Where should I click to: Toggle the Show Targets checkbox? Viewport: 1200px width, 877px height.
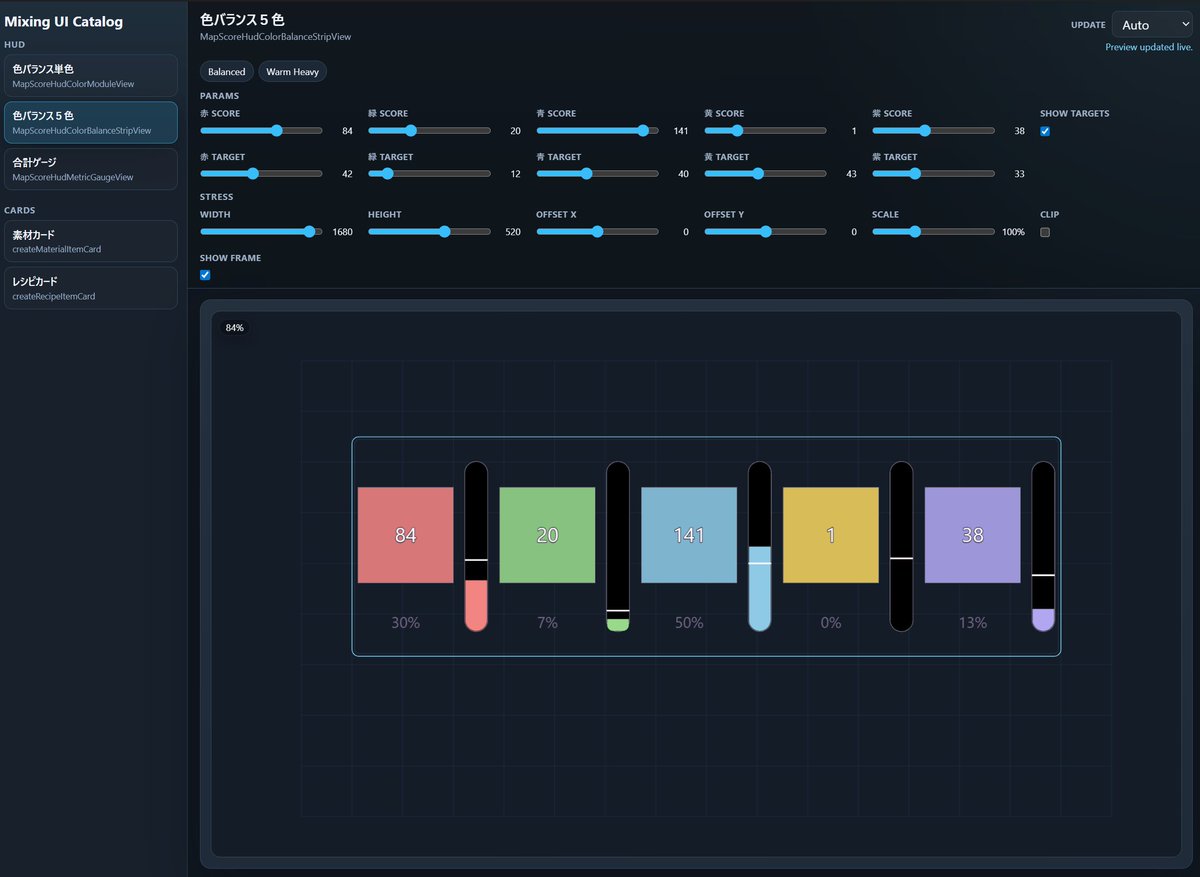click(x=1045, y=131)
